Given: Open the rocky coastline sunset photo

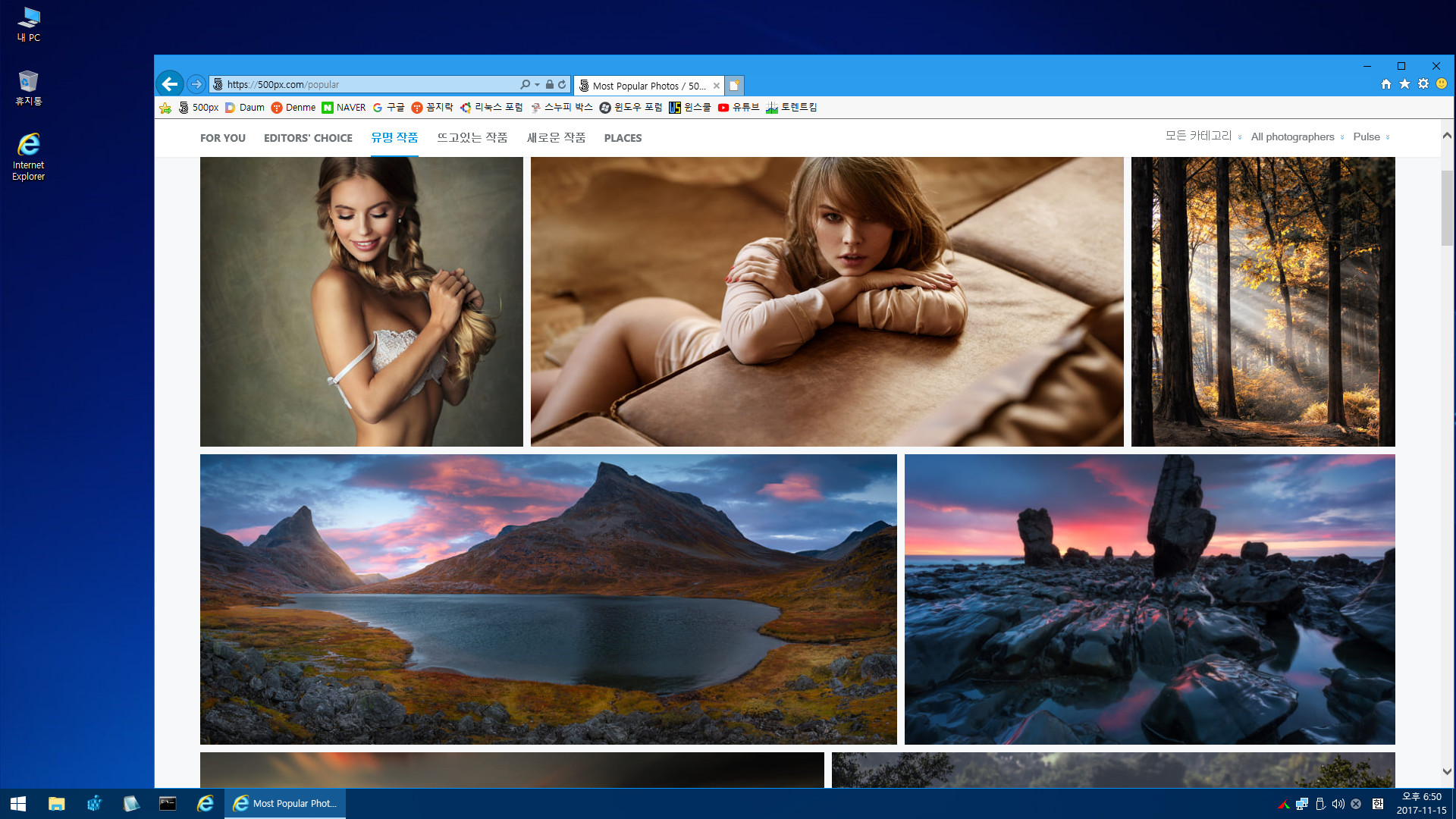Looking at the screenshot, I should coord(1150,599).
